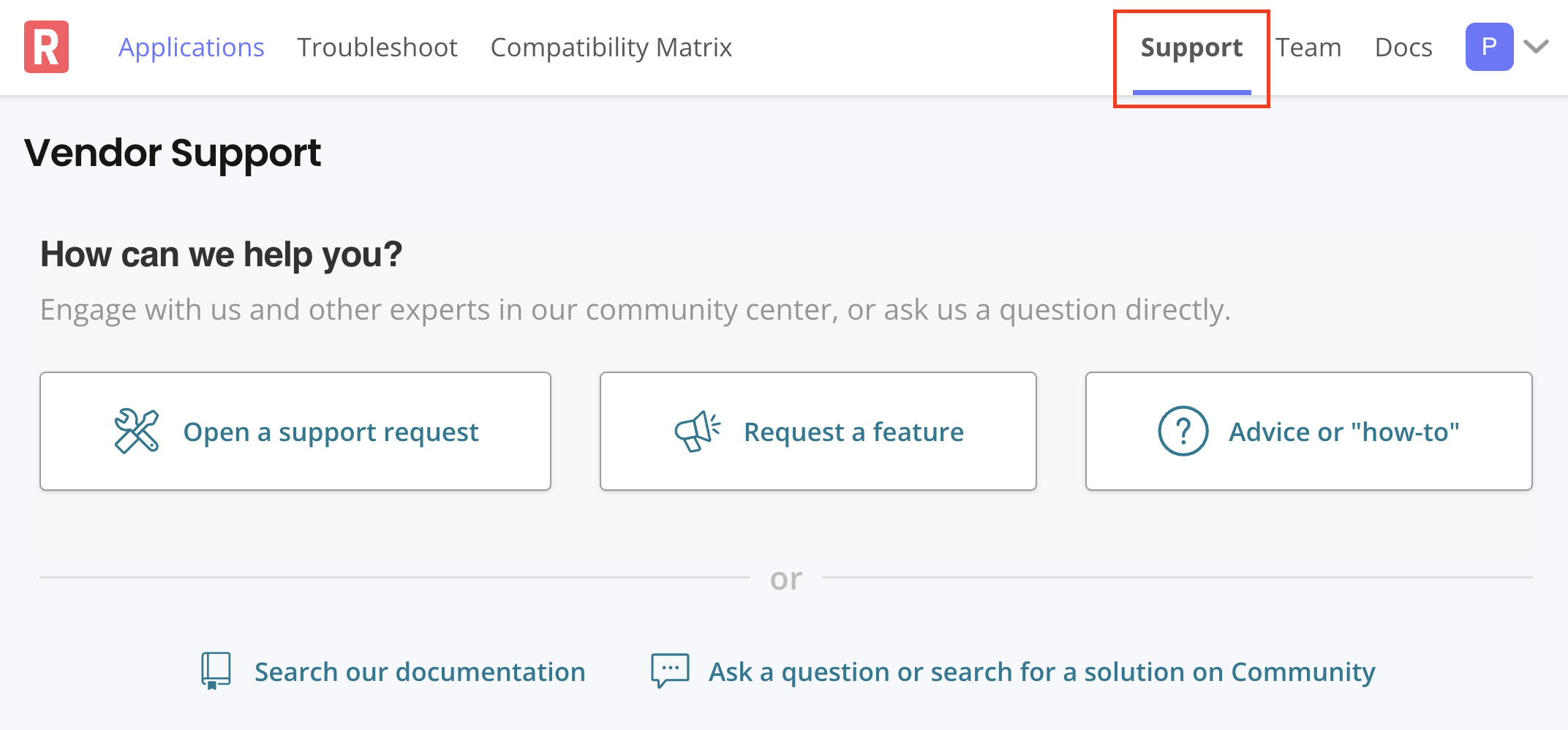
Task: Click Ask a question on Community
Action: 1040,670
